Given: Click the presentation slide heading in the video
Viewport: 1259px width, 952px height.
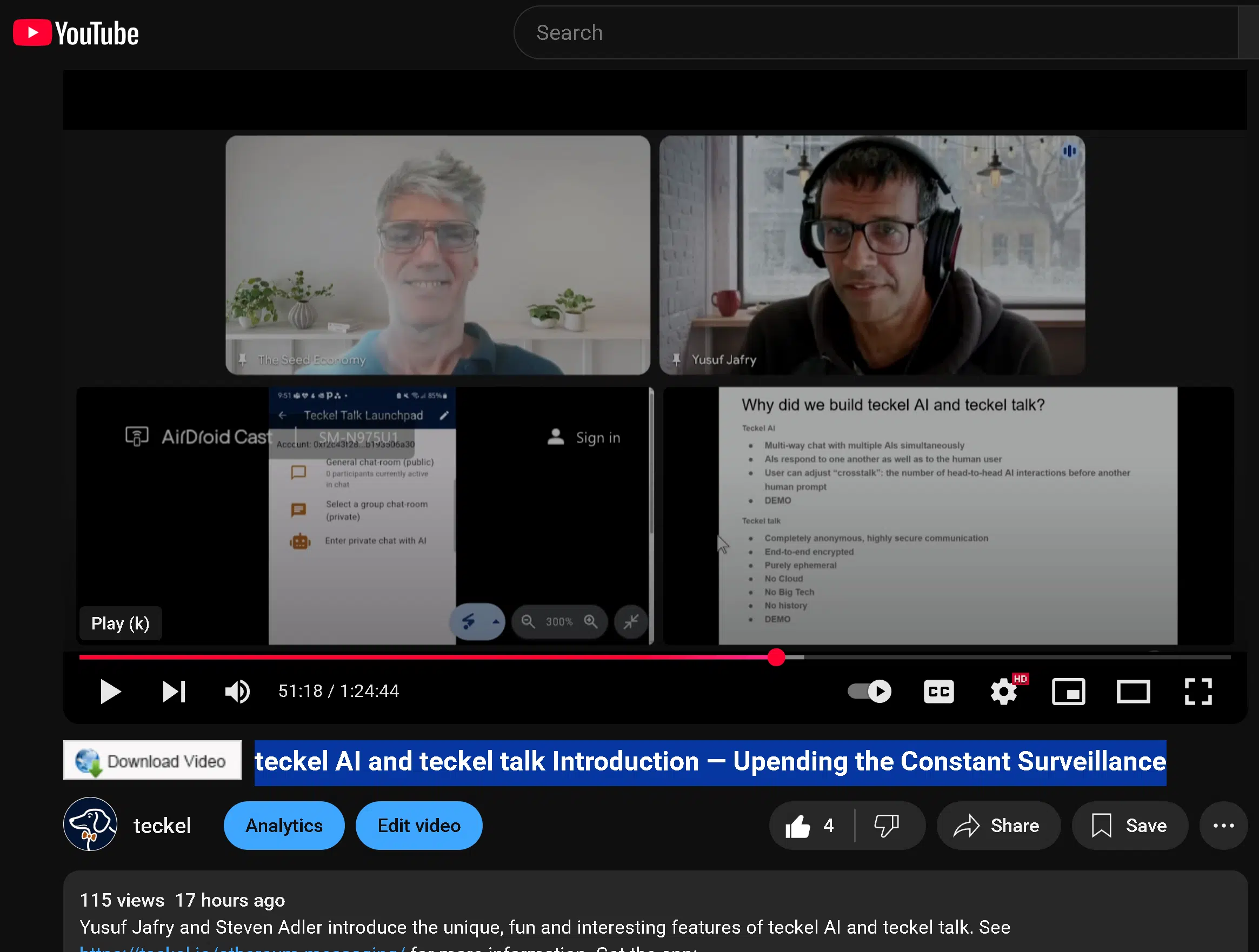Looking at the screenshot, I should [893, 405].
